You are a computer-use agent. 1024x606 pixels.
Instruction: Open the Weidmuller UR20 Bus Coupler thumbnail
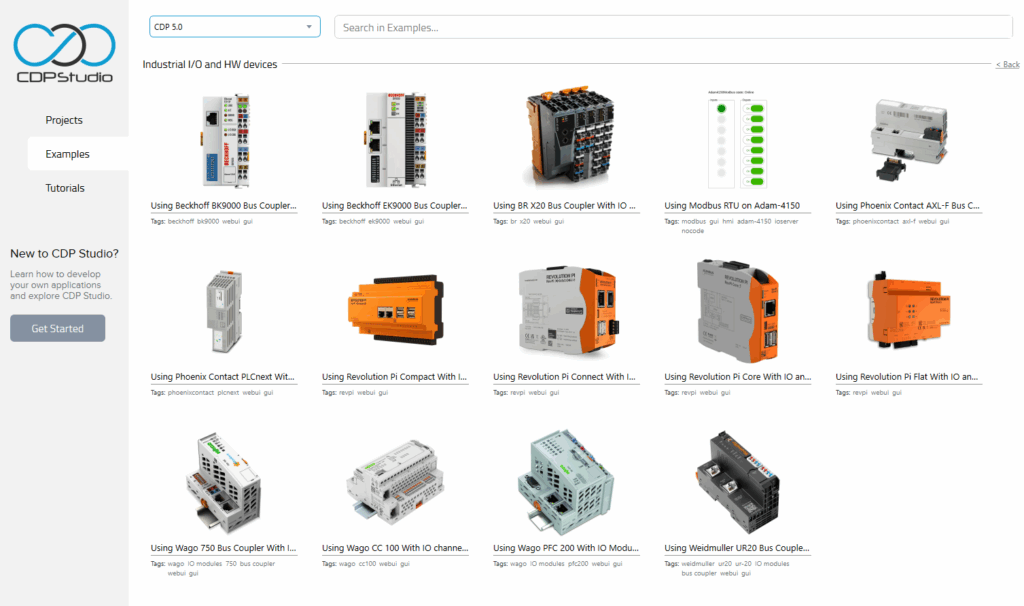pyautogui.click(x=737, y=482)
